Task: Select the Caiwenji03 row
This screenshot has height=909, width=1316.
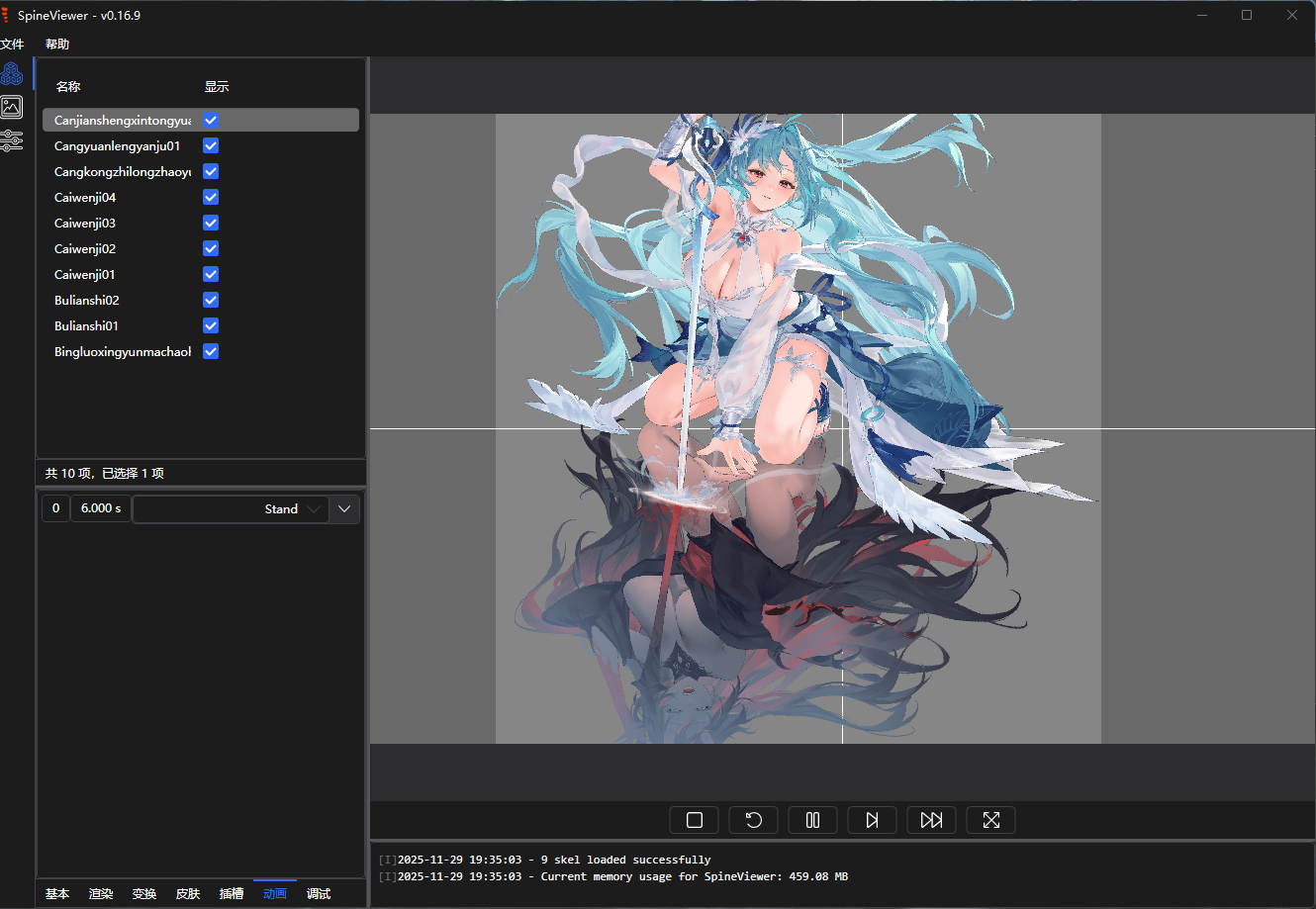Action: coord(201,223)
